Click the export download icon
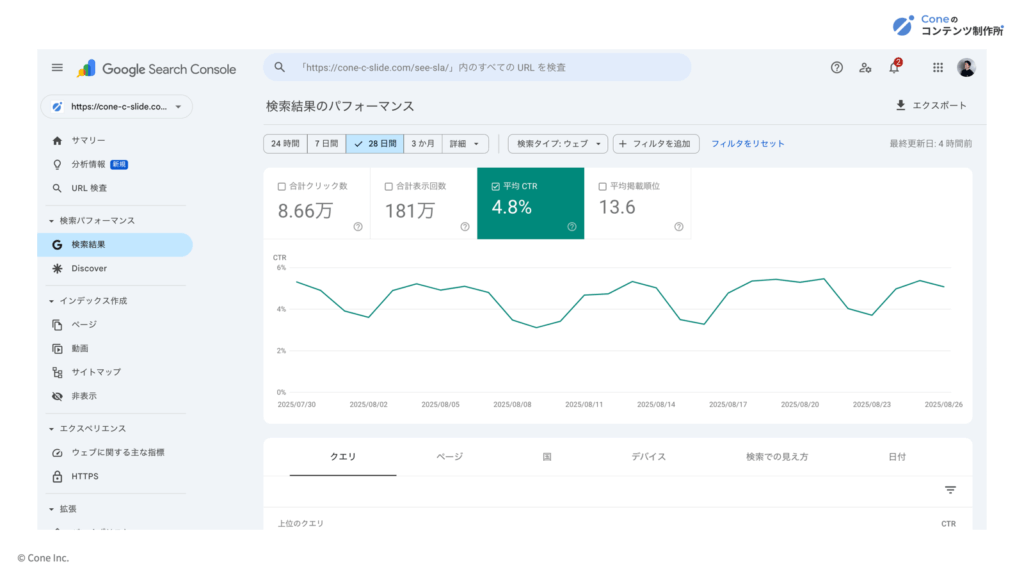The image size is (1024, 576). pyautogui.click(x=901, y=105)
